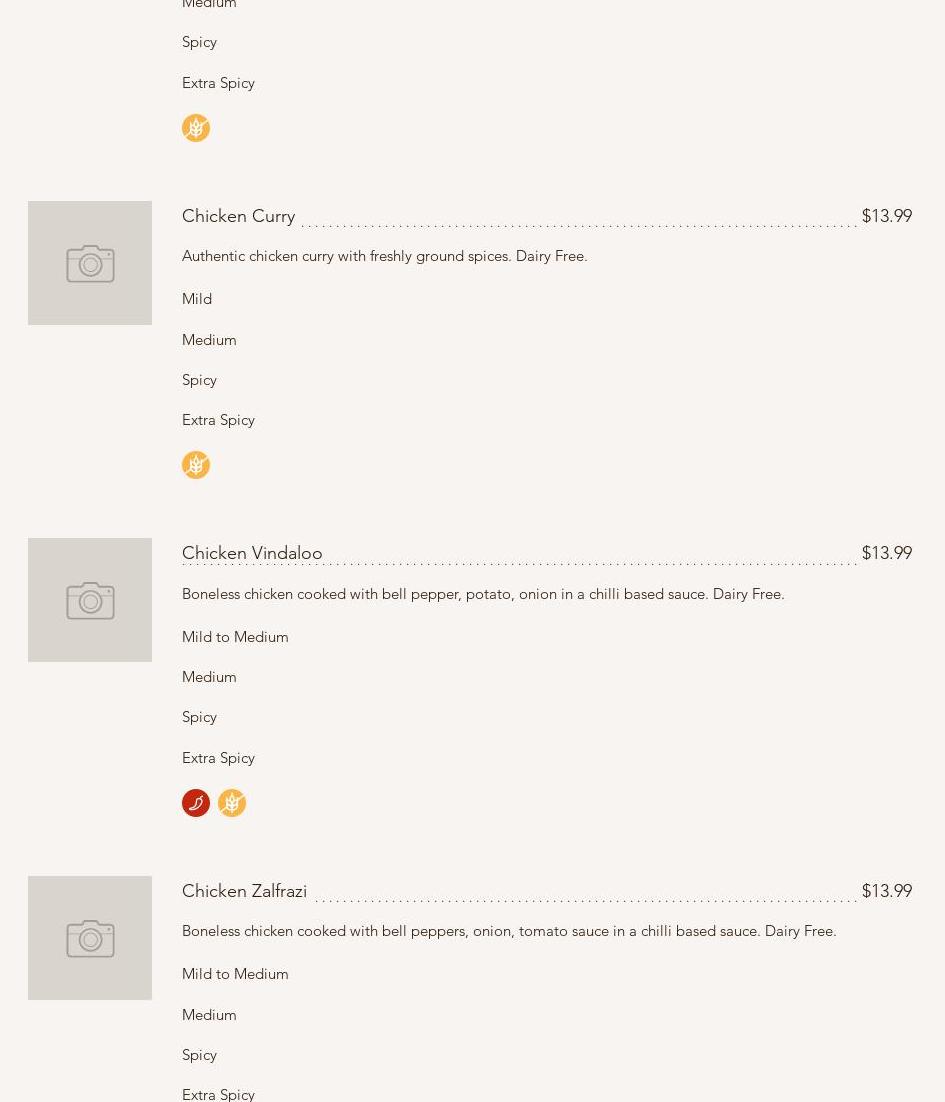Click the Chicken Vindaloo $13.99 price
Screen dimensions: 945x1102
coord(886,553)
